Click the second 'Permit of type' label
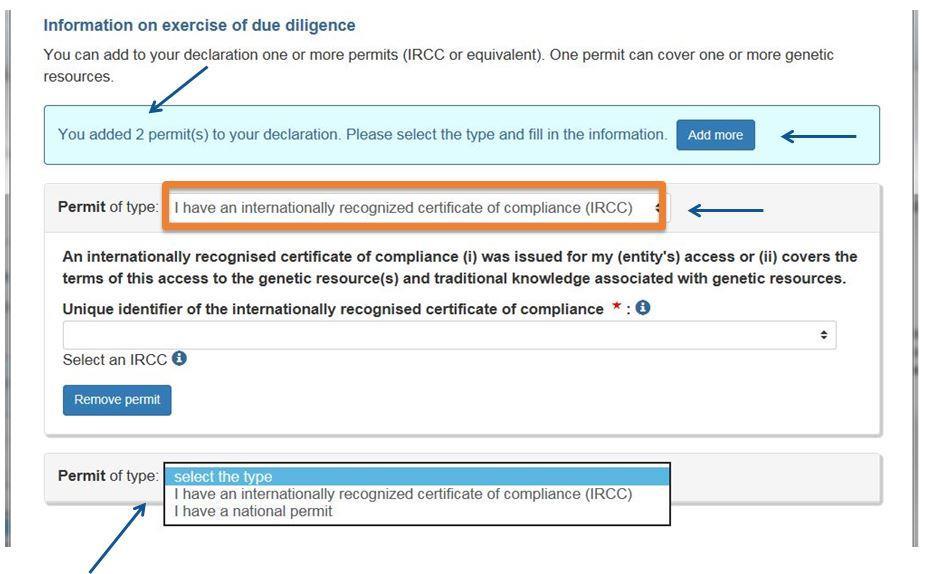This screenshot has width=926, height=574. click(x=108, y=476)
